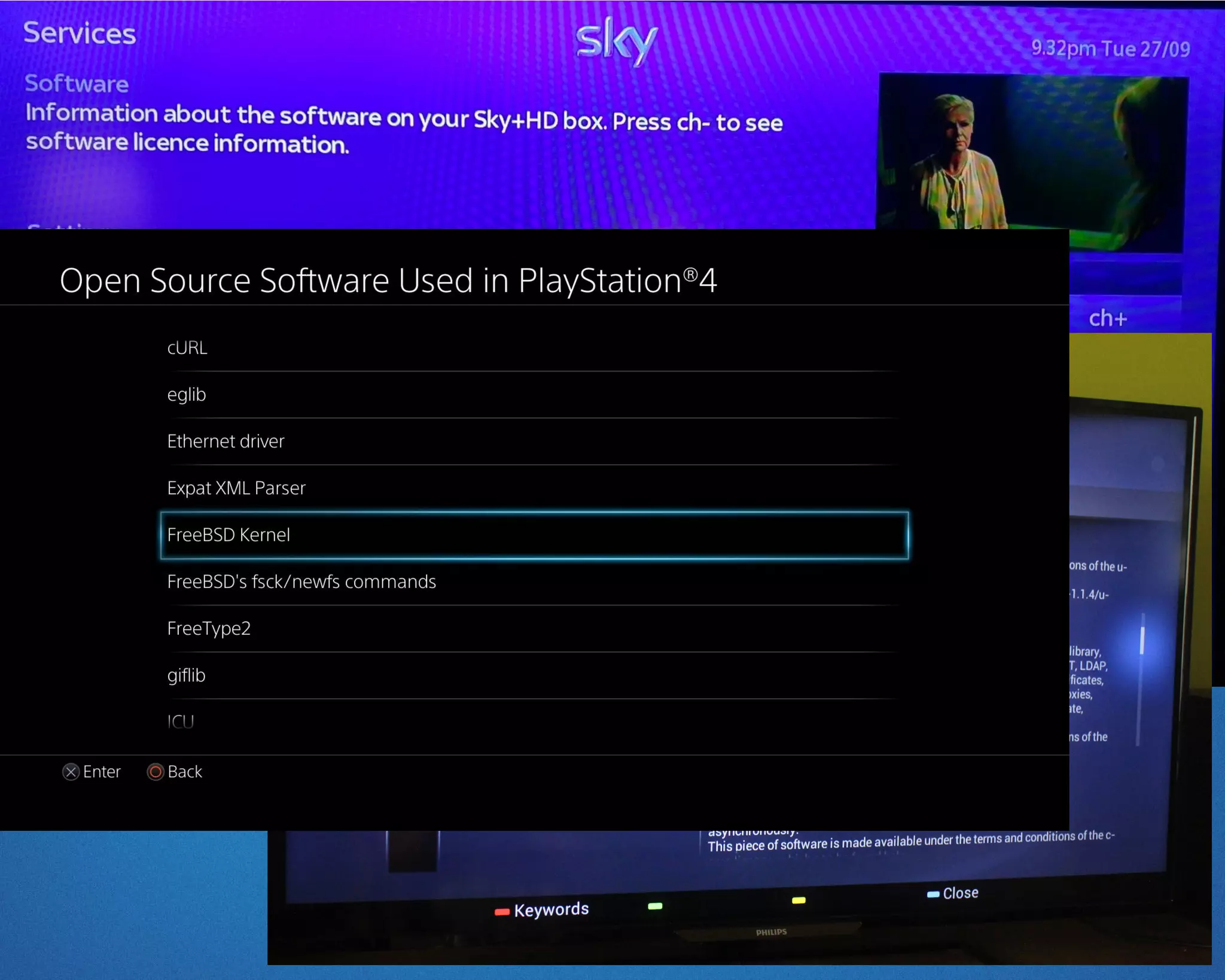Open the Ethernet driver entry
The image size is (1225, 980).
[x=226, y=441]
